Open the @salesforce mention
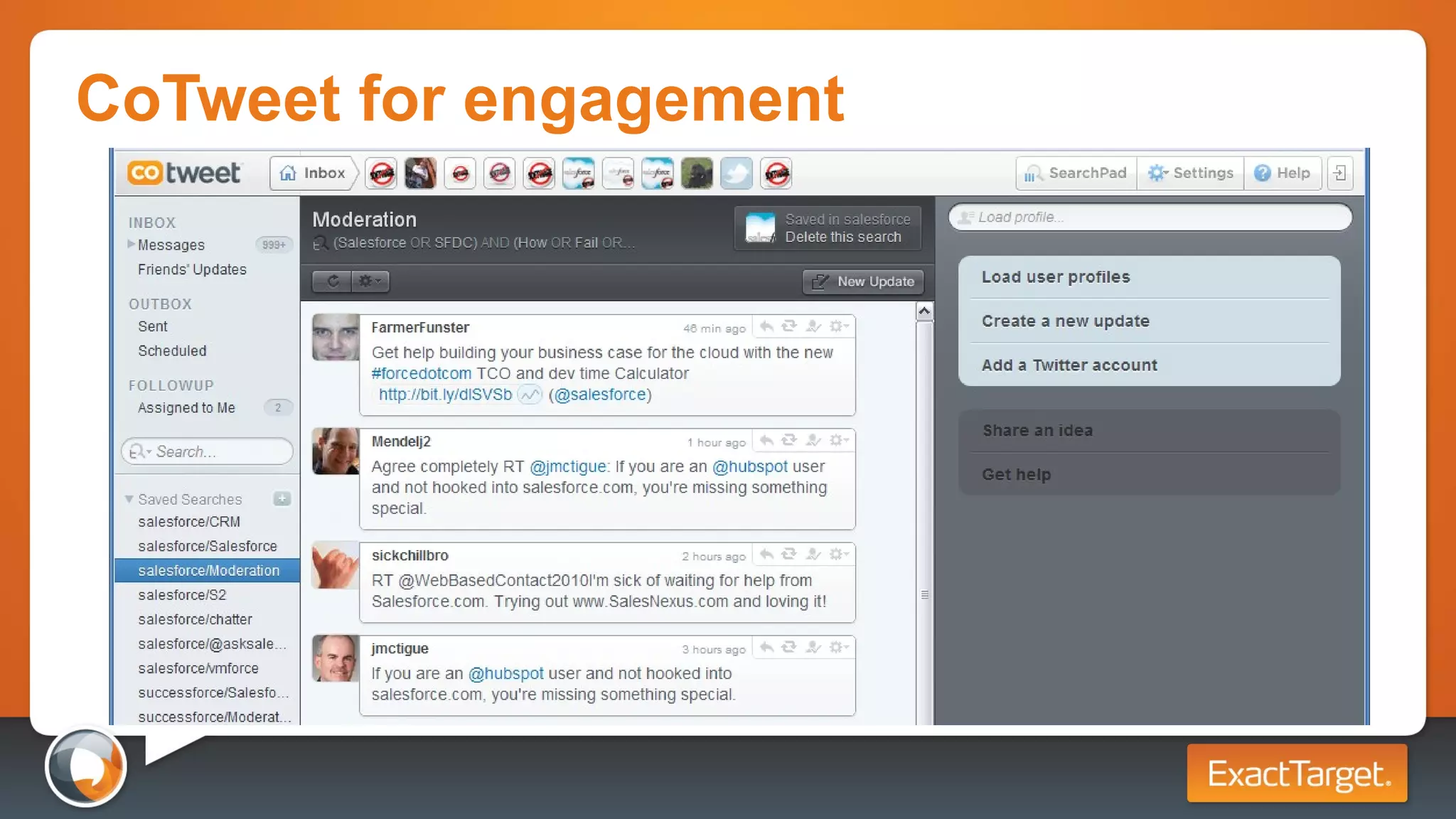1456x819 pixels. pyautogui.click(x=601, y=394)
